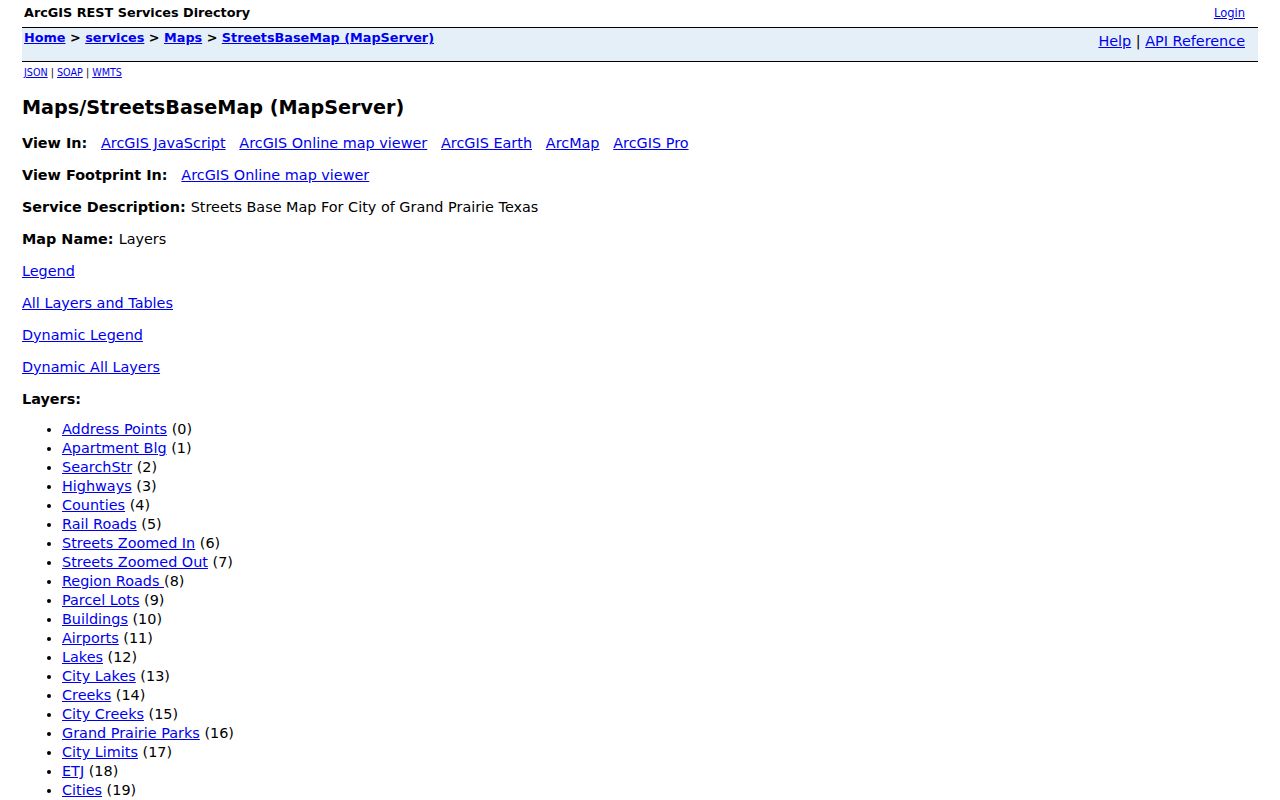
Task: Open the Highways layer
Action: coord(97,486)
